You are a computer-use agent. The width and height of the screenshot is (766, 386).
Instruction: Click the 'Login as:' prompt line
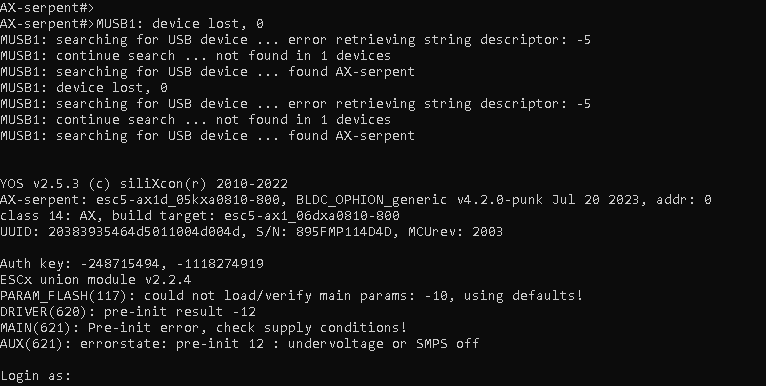coord(36,376)
